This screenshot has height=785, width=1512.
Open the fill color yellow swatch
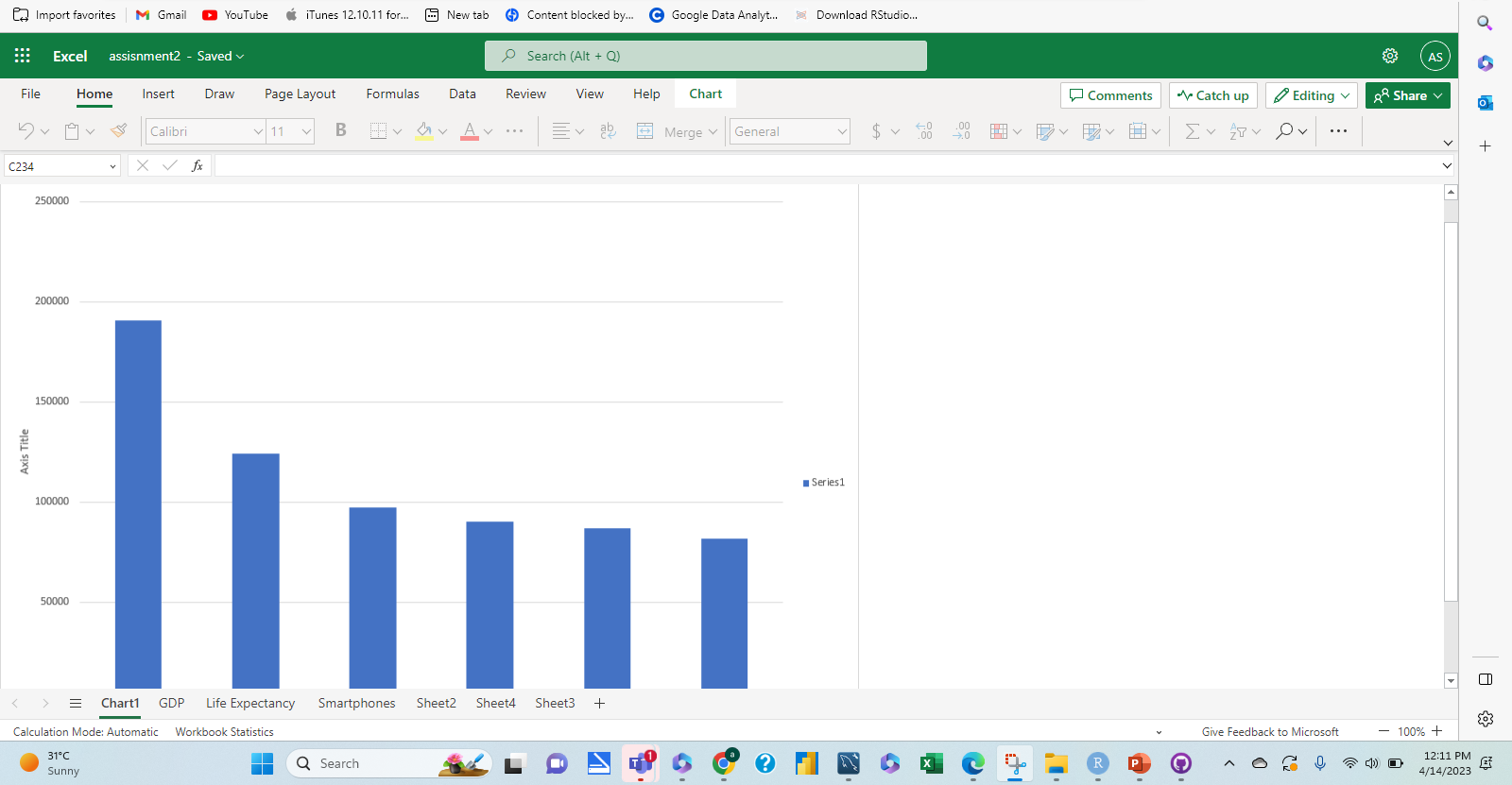(x=424, y=132)
